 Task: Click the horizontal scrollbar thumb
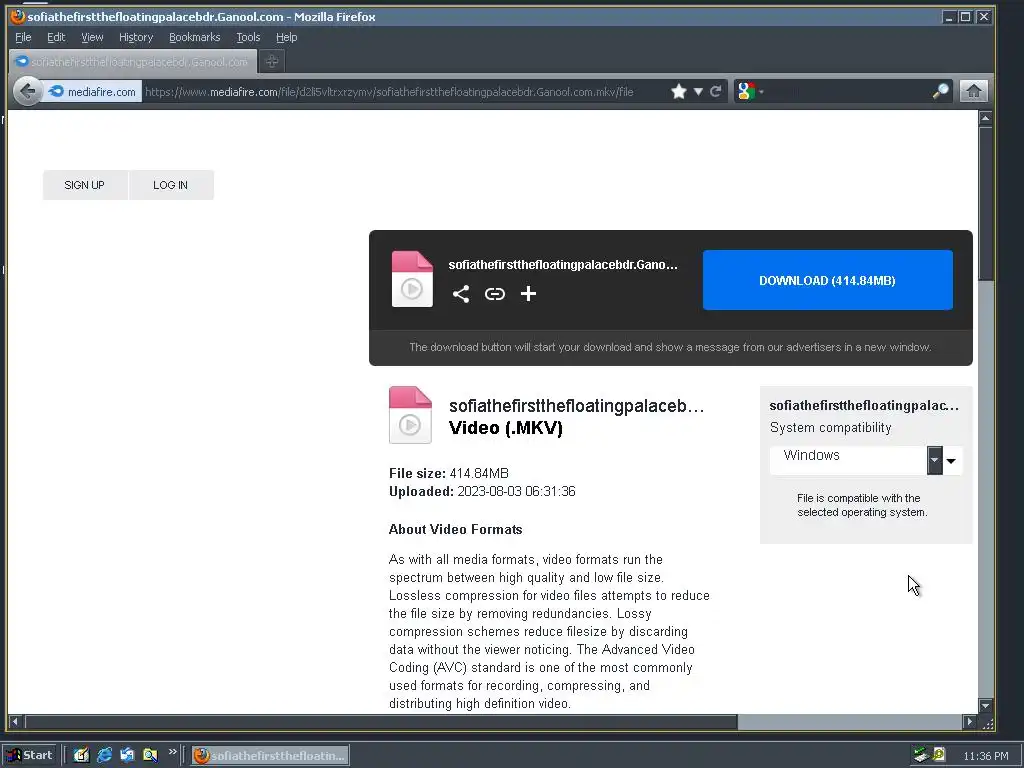(x=381, y=722)
